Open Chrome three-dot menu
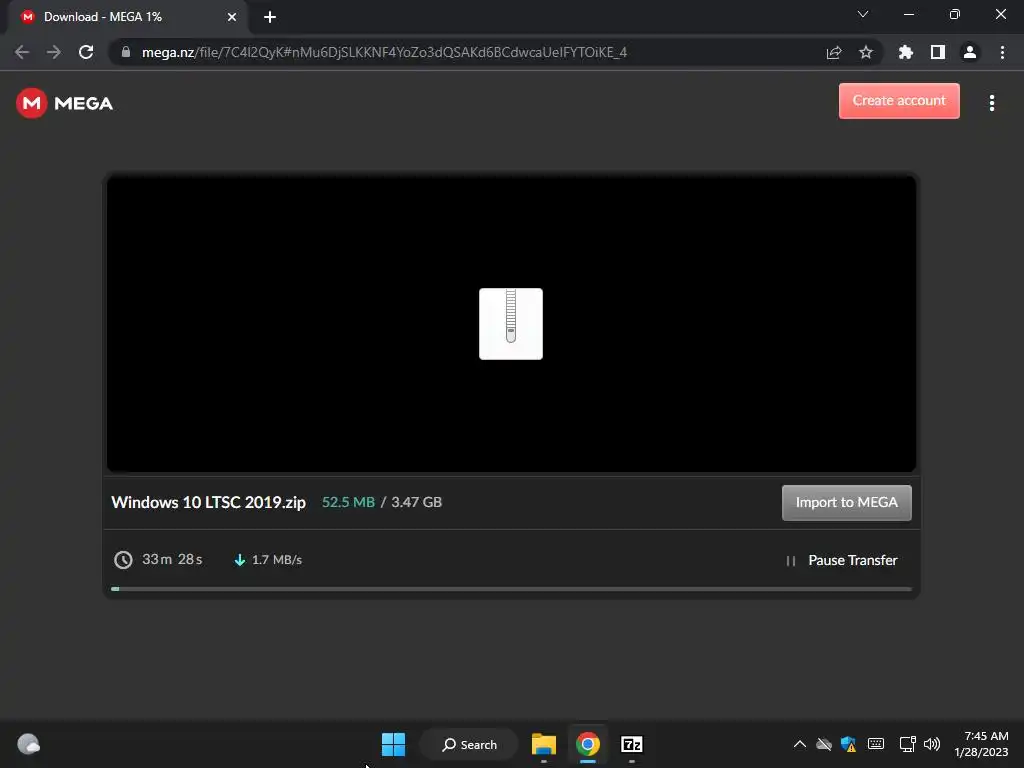 (1002, 52)
